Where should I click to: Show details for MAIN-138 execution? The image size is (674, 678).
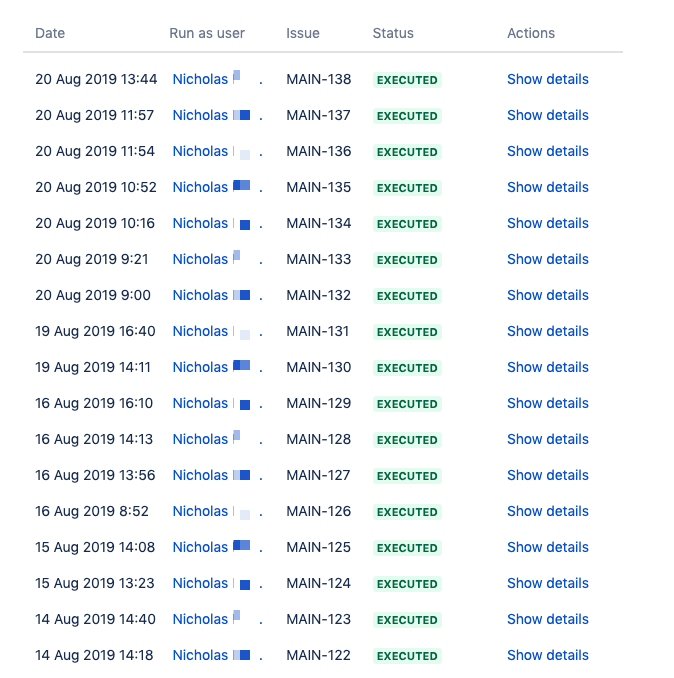click(x=547, y=79)
